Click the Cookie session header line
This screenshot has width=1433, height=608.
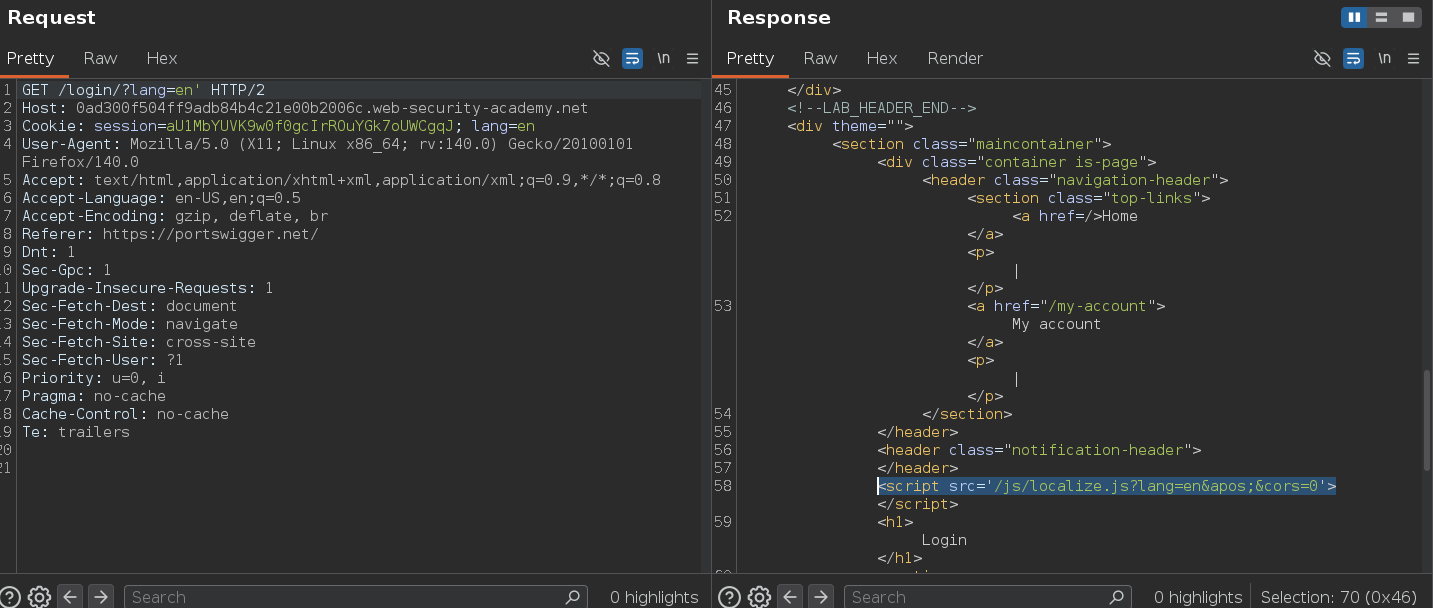pos(278,126)
